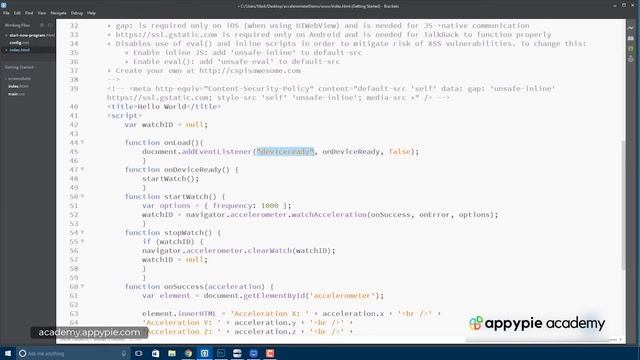Image resolution: width=640 pixels, height=360 pixels.
Task: Click the http://cspisawesome.com link in line 37
Action: 250,71
